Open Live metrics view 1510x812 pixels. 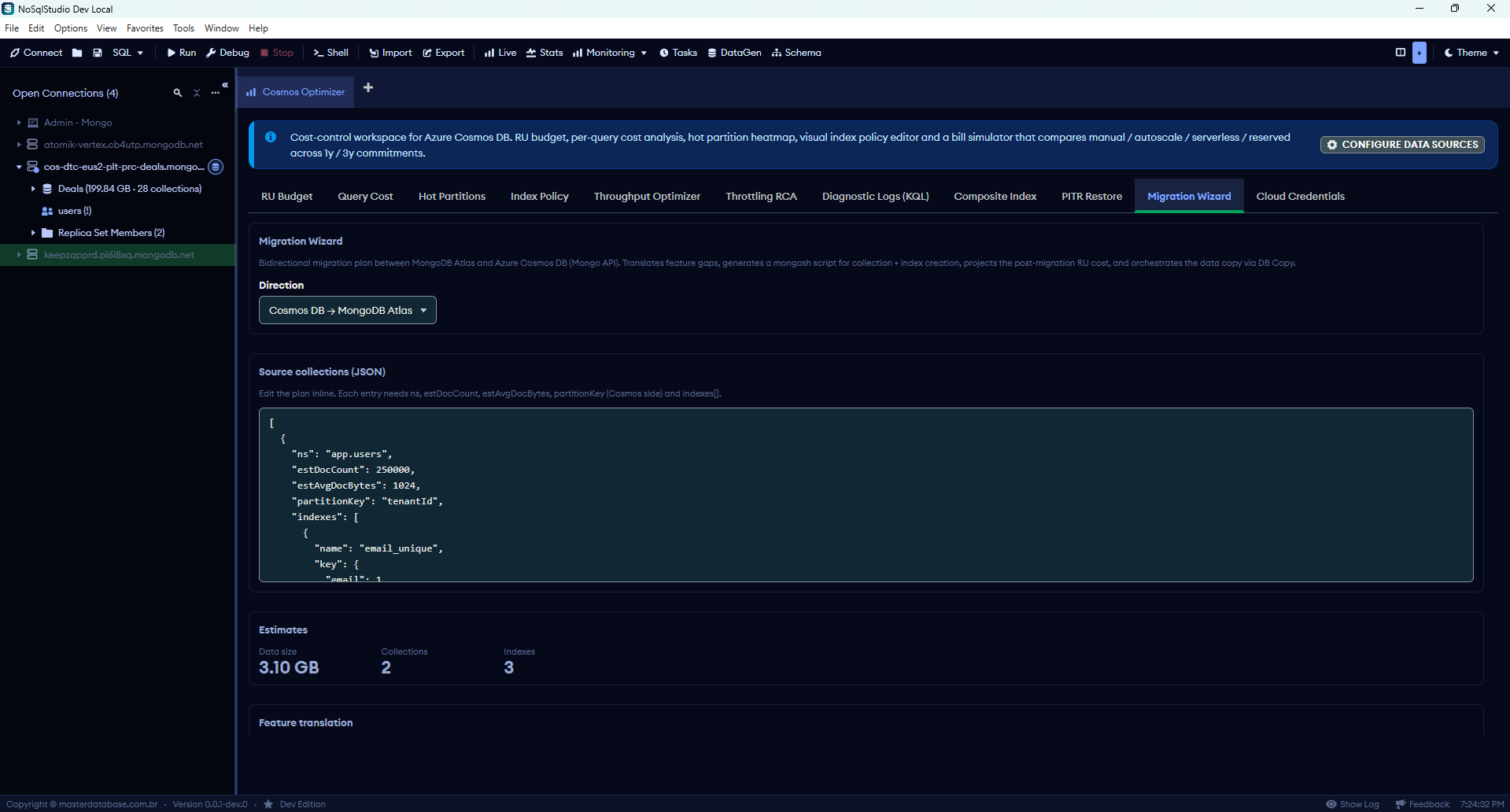tap(500, 53)
